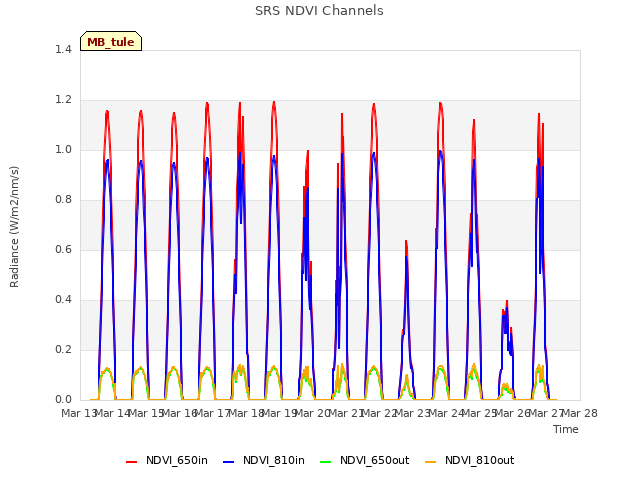Click the 1.0 y-axis tick label

pos(63,149)
